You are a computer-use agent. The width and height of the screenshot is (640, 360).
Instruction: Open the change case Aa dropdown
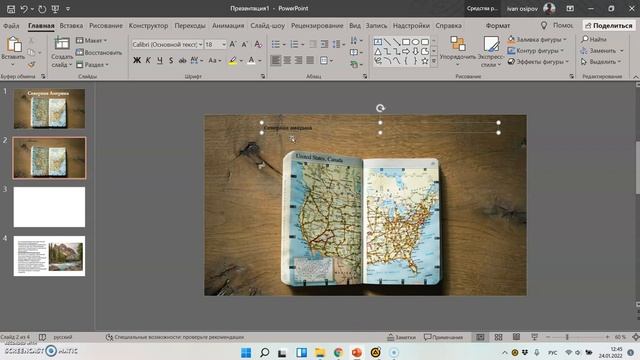pyautogui.click(x=215, y=60)
